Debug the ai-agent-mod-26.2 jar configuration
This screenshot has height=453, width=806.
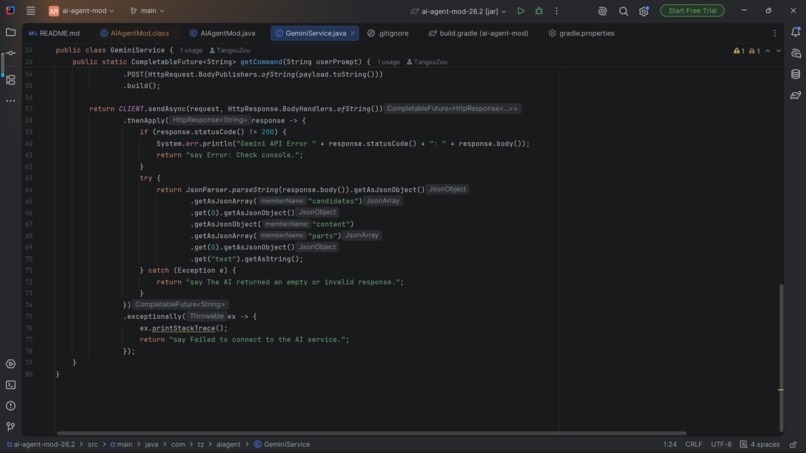(539, 11)
